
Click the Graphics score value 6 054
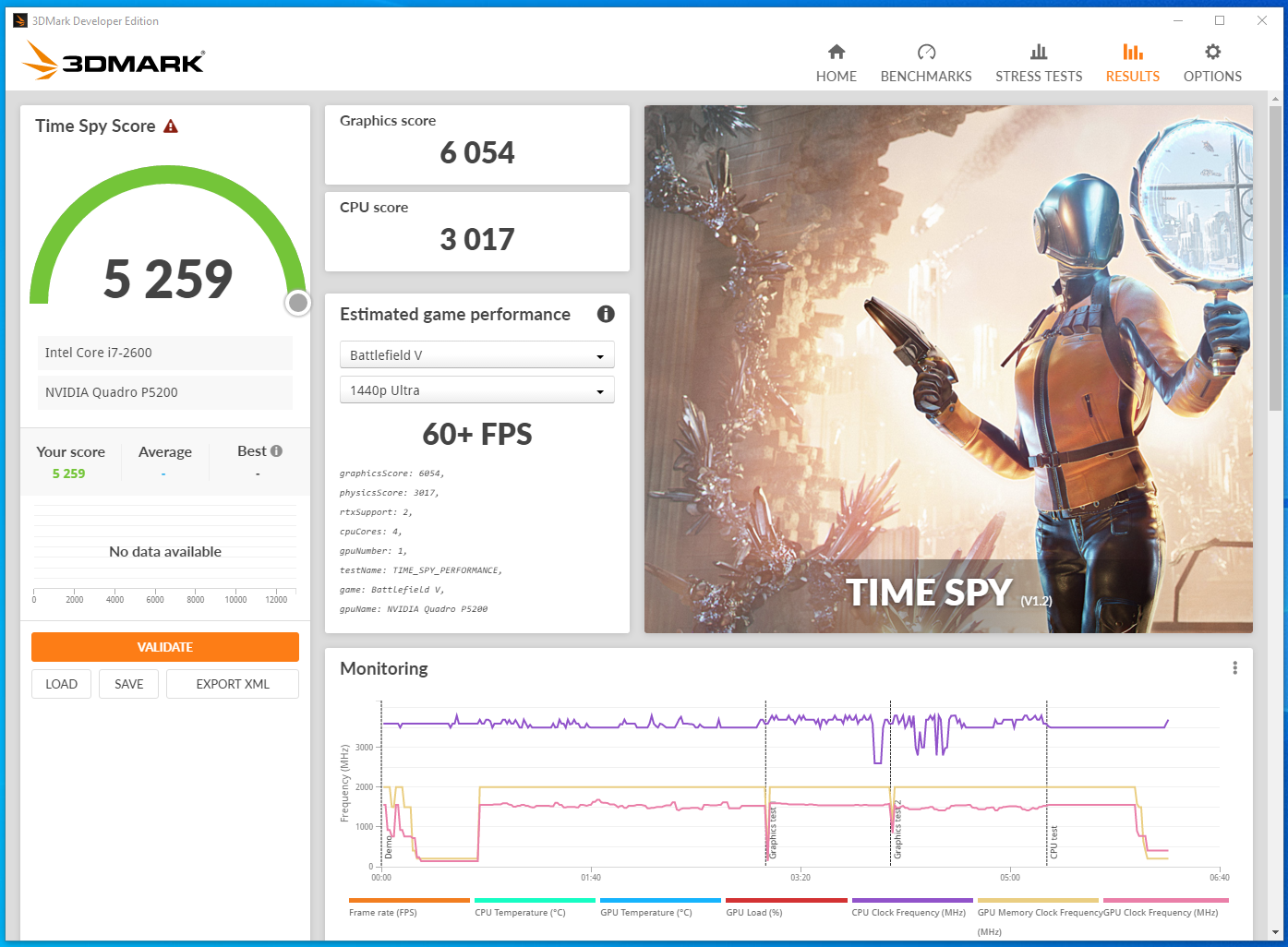(x=477, y=152)
